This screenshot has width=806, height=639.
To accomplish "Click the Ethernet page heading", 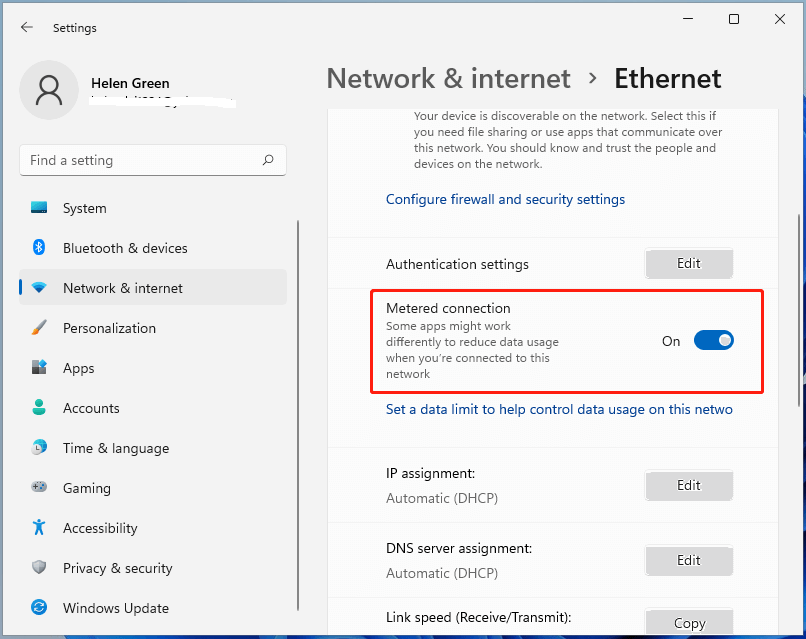I will pyautogui.click(x=668, y=79).
